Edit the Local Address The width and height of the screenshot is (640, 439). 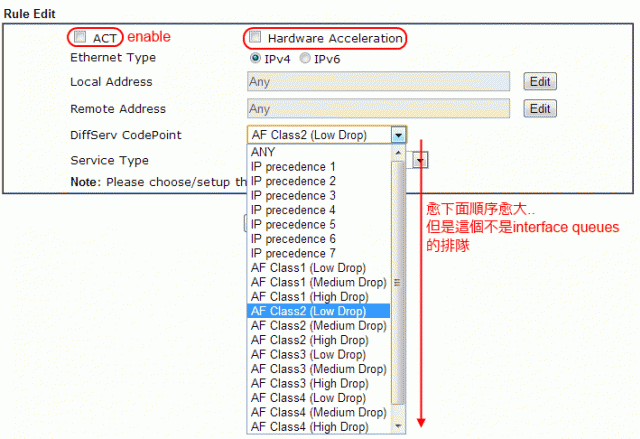[x=540, y=82]
